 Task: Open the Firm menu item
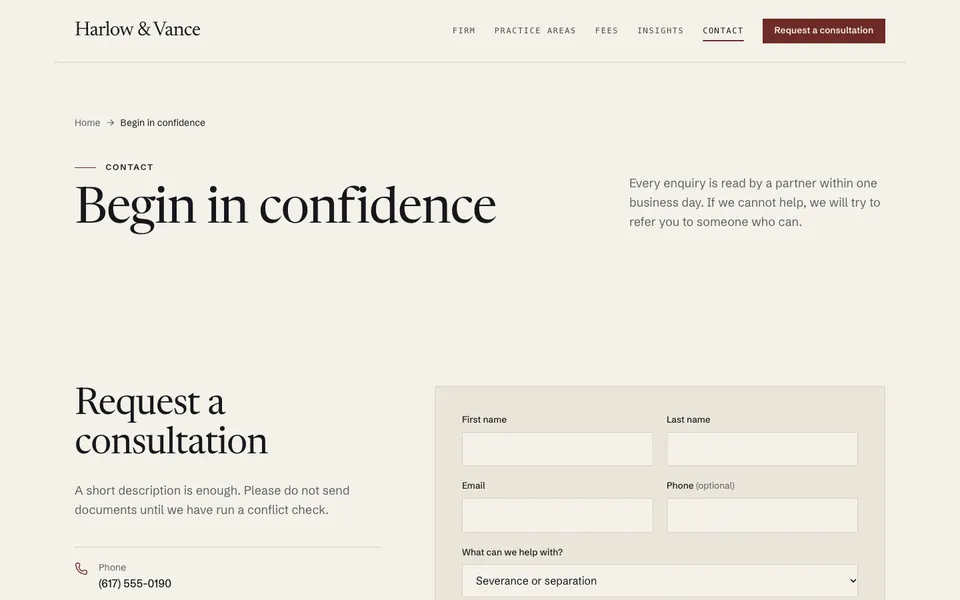click(463, 31)
